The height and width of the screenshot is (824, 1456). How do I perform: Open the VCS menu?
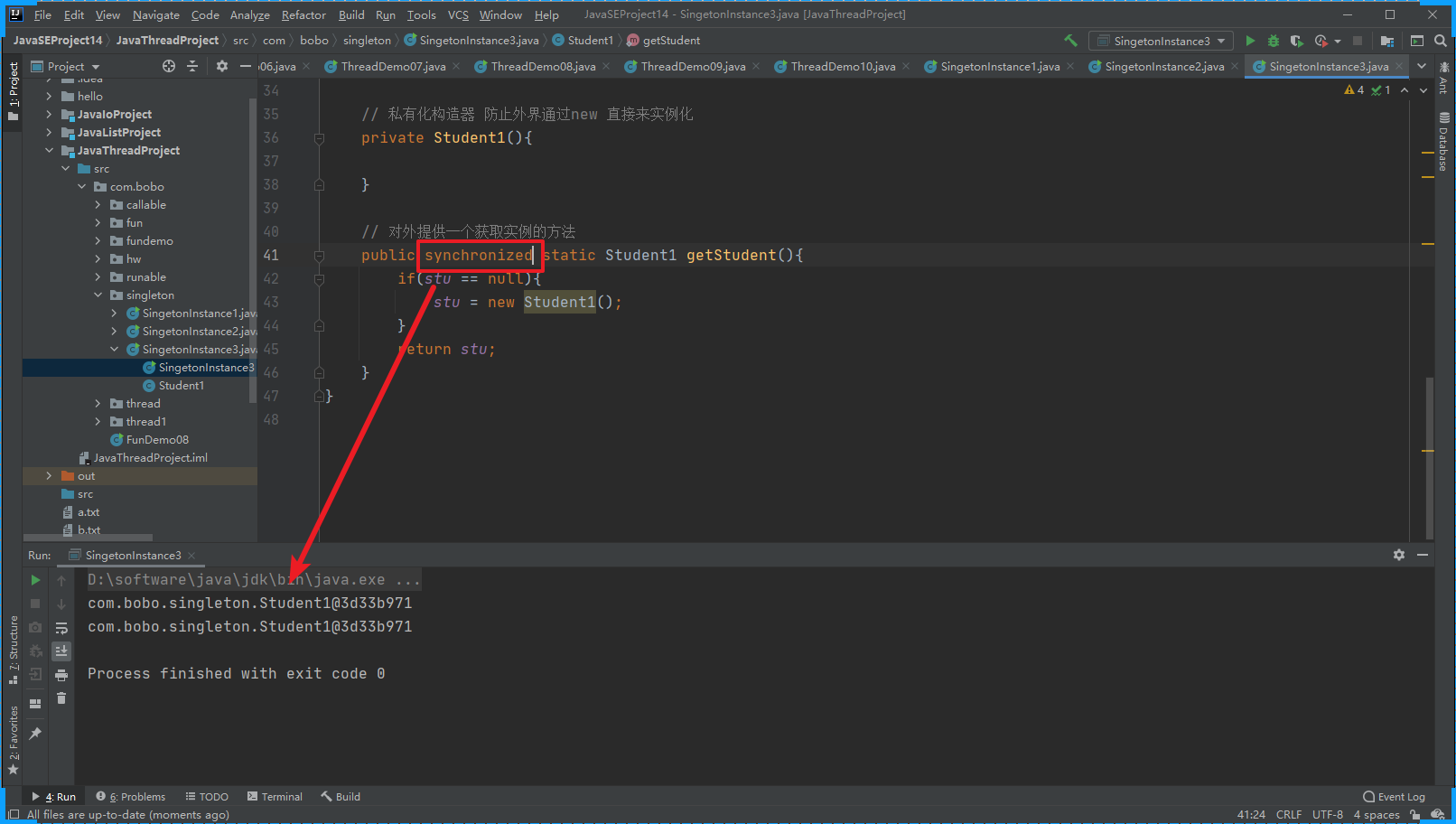[458, 14]
